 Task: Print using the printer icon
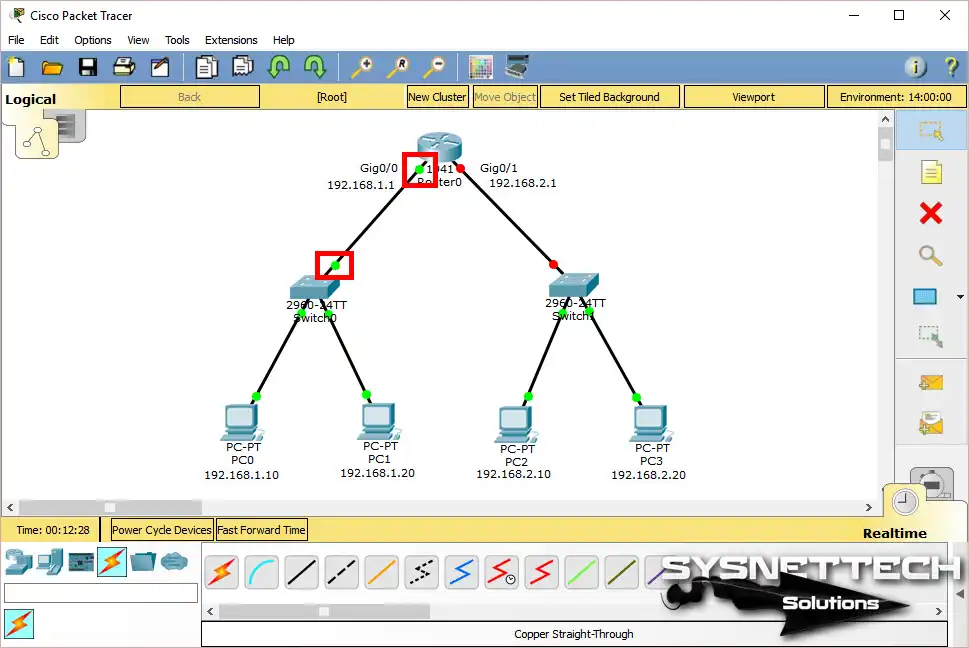[x=124, y=67]
